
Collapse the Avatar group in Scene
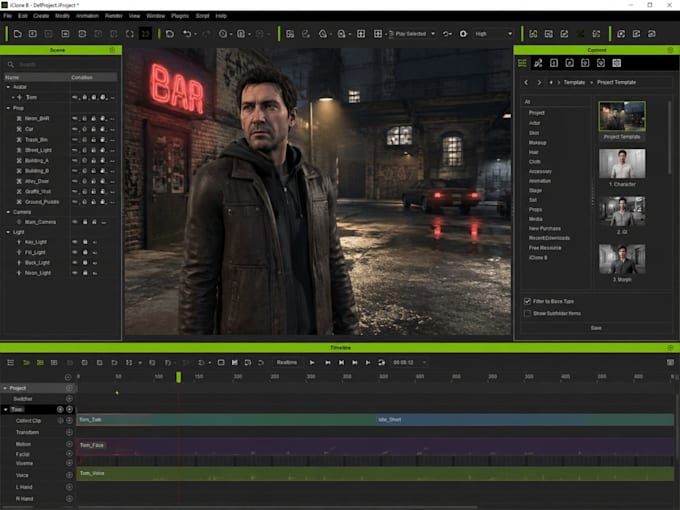click(x=8, y=87)
